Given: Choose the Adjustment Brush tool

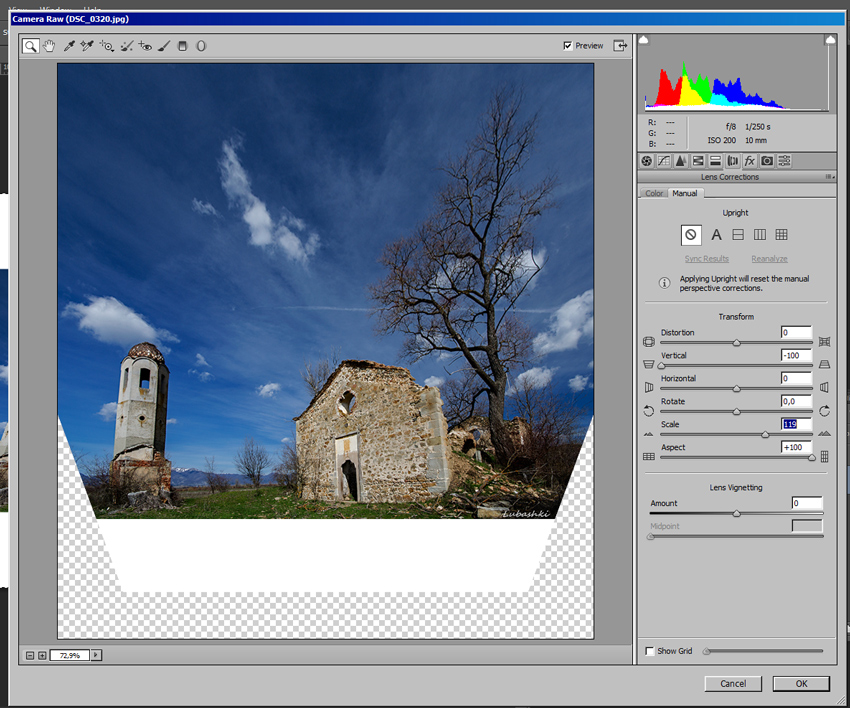Looking at the screenshot, I should (164, 46).
